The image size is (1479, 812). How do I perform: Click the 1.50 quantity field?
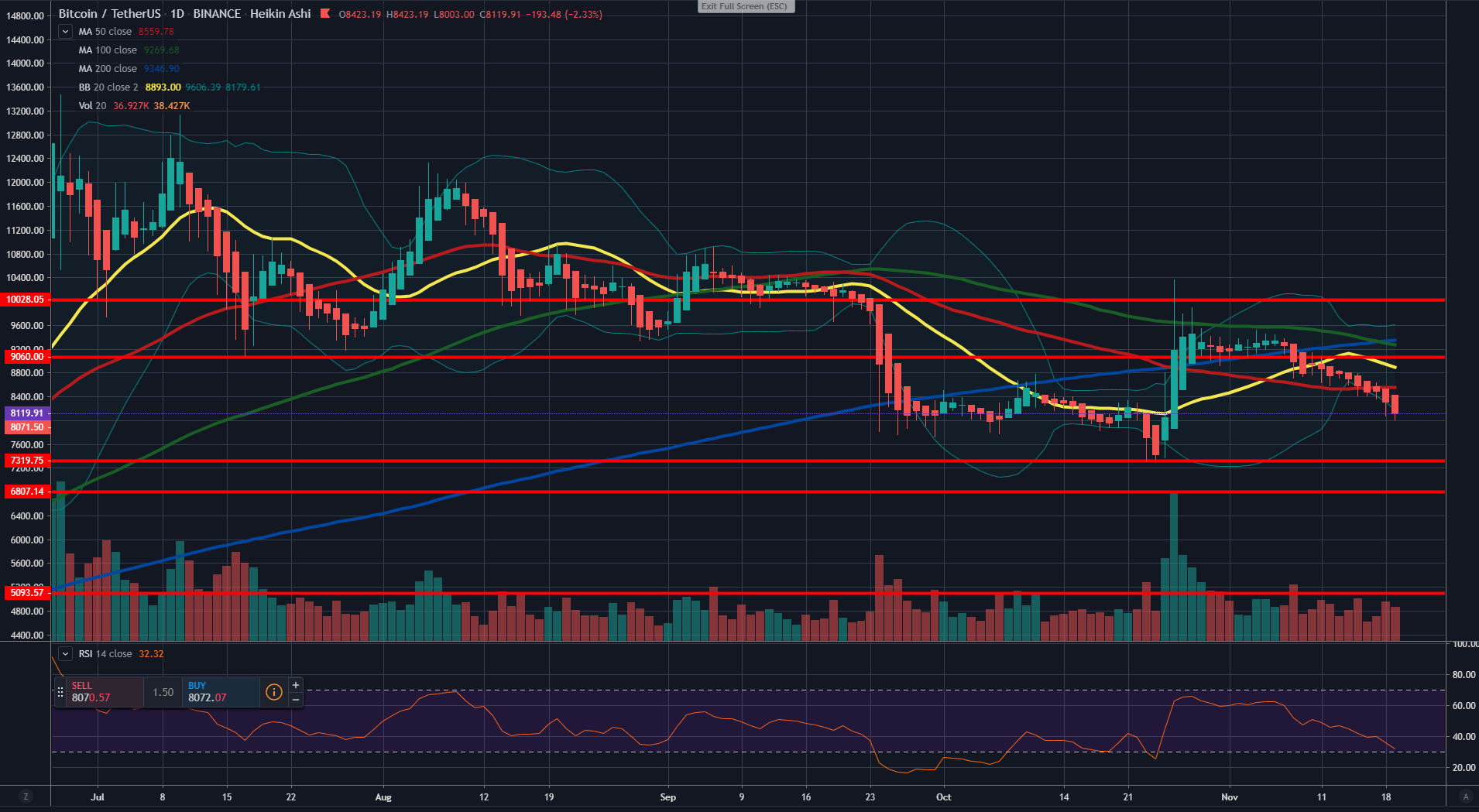point(163,692)
